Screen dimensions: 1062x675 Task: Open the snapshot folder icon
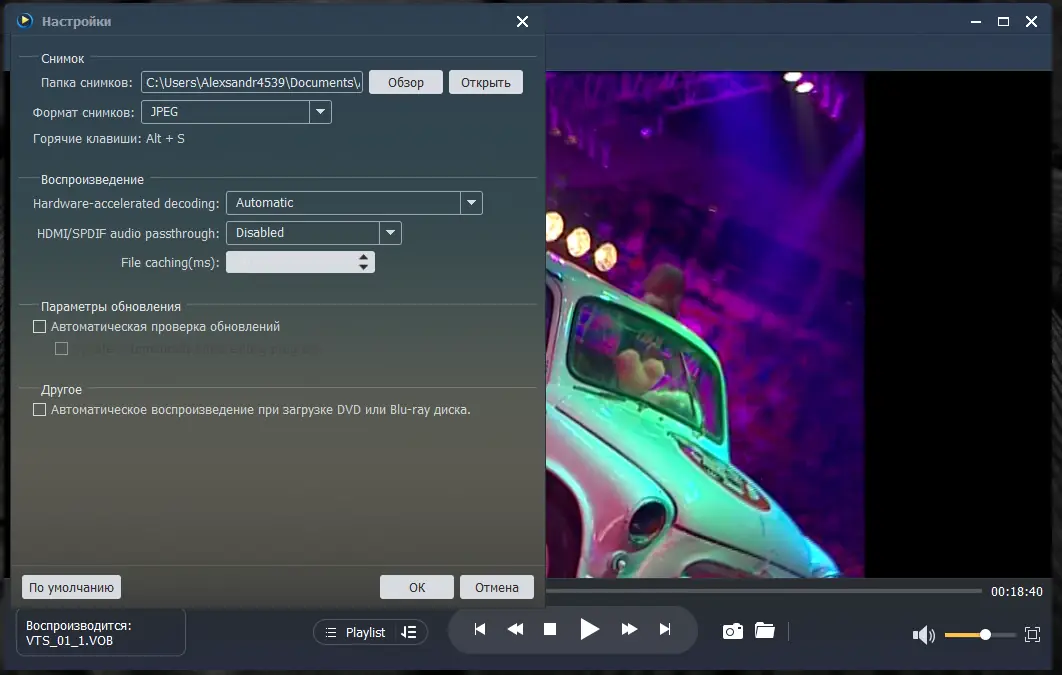(x=765, y=630)
